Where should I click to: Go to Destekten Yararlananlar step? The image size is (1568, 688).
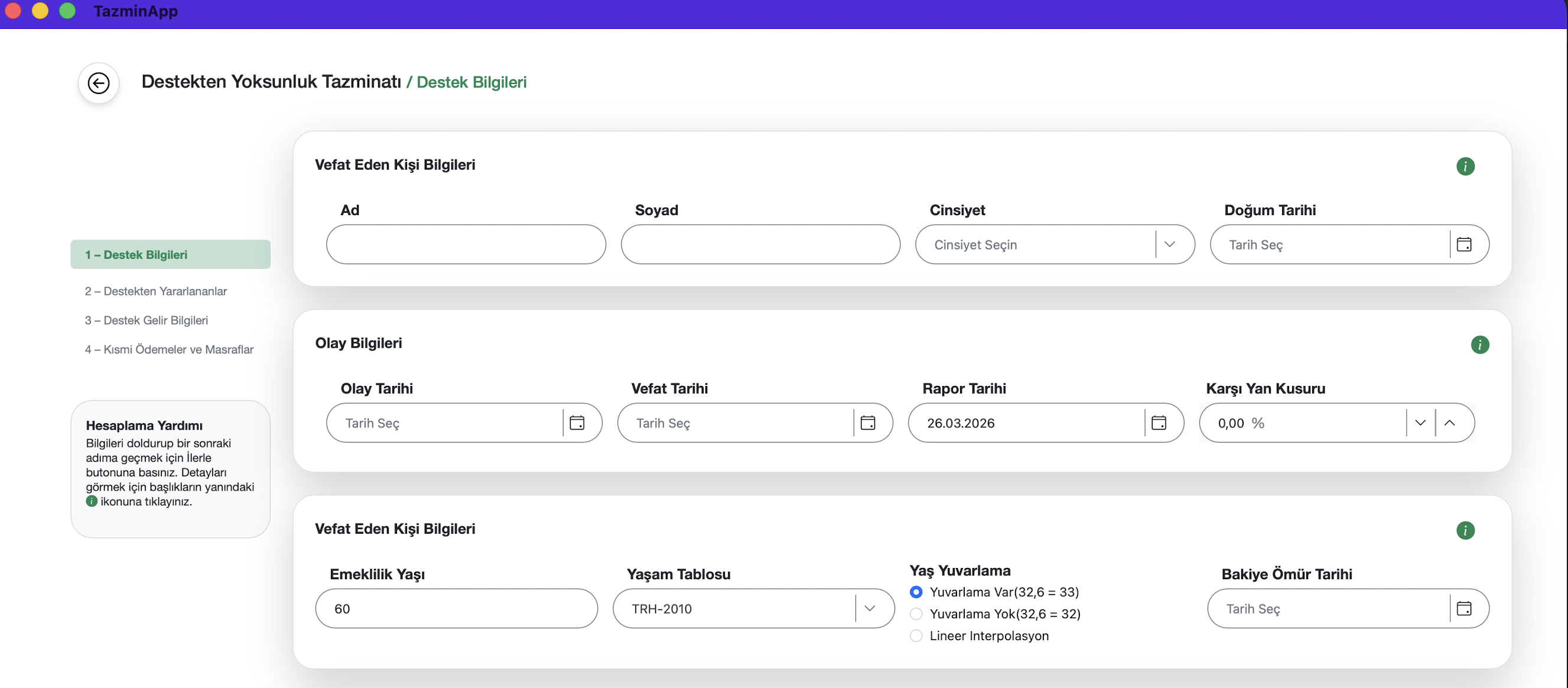tap(156, 291)
